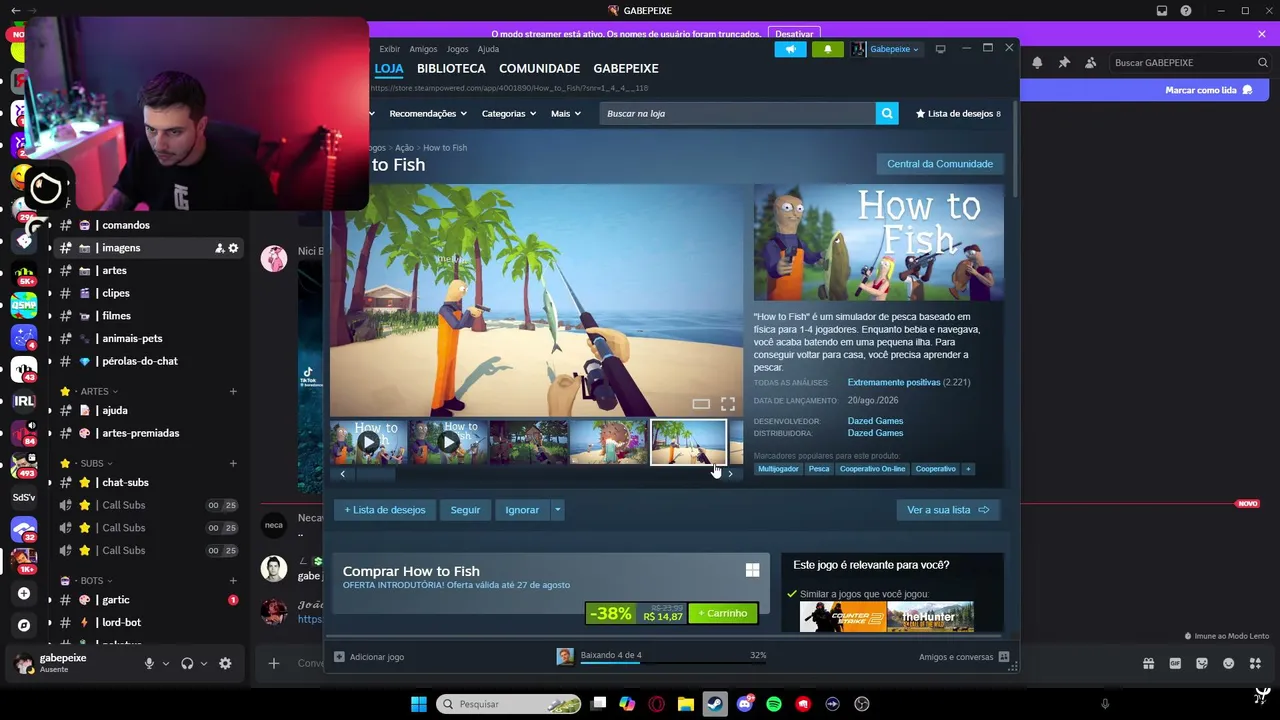Screen dimensions: 1280x720
Task: Open microphone input options chevron
Action: point(166,663)
